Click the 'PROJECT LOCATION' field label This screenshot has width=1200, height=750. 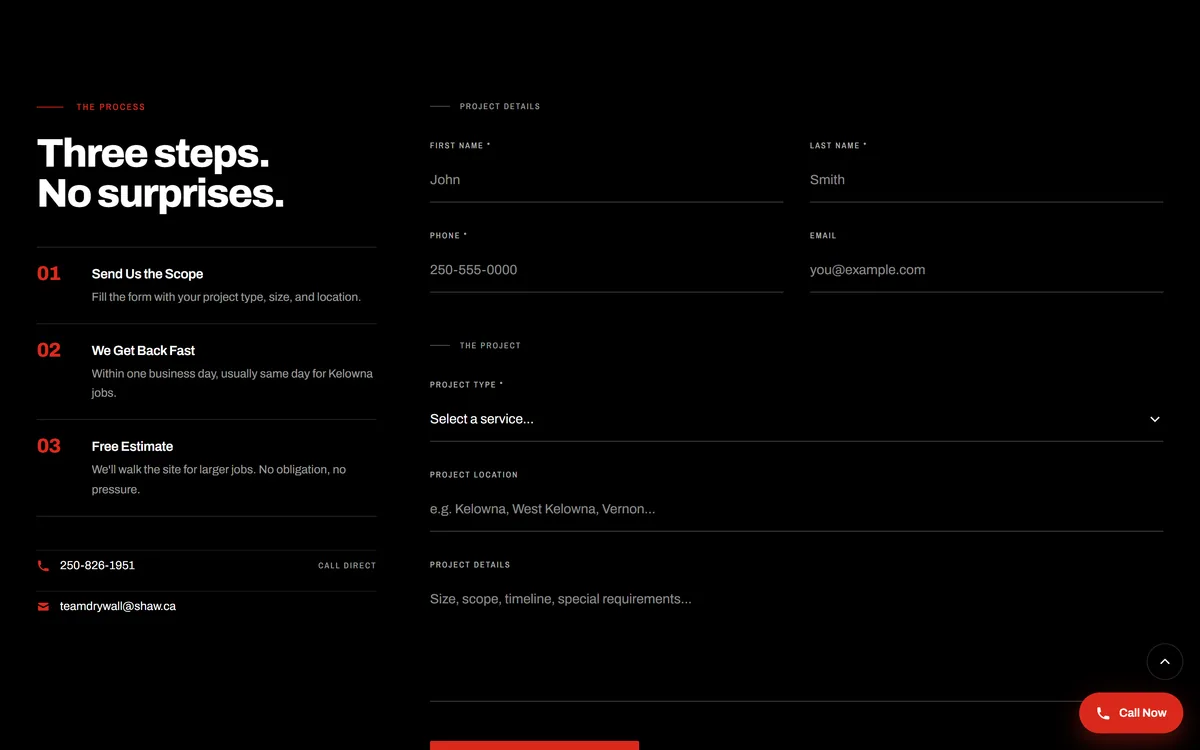[x=474, y=475]
